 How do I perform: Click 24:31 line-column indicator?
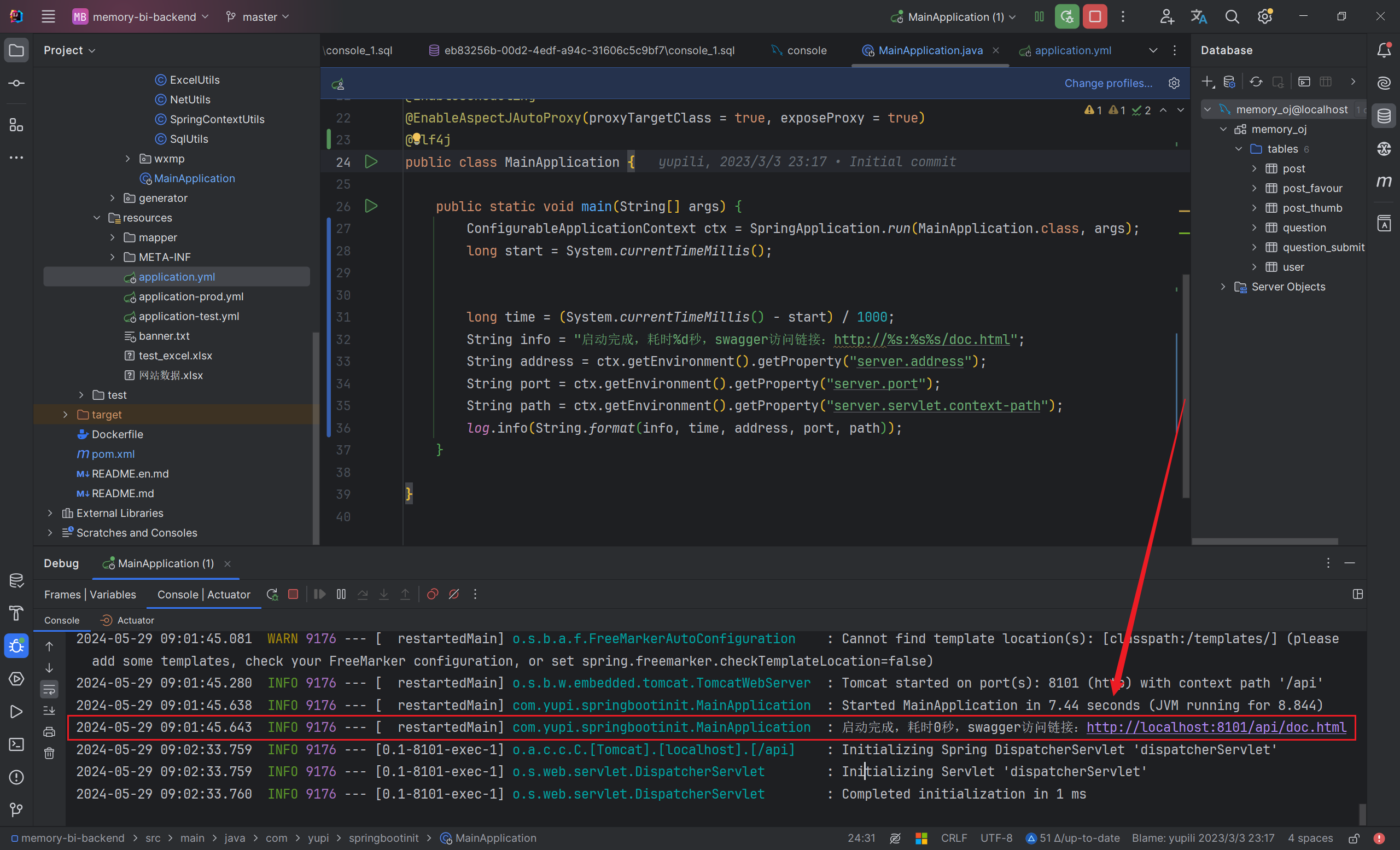pyautogui.click(x=861, y=838)
